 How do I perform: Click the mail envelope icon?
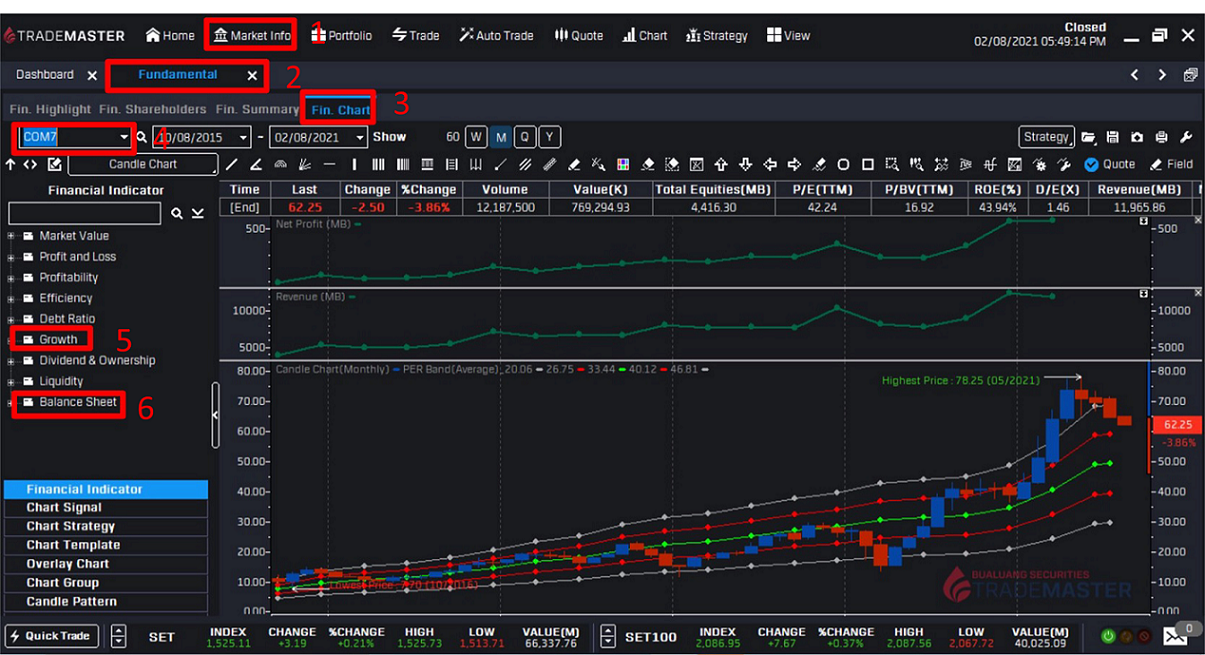(x=1175, y=636)
